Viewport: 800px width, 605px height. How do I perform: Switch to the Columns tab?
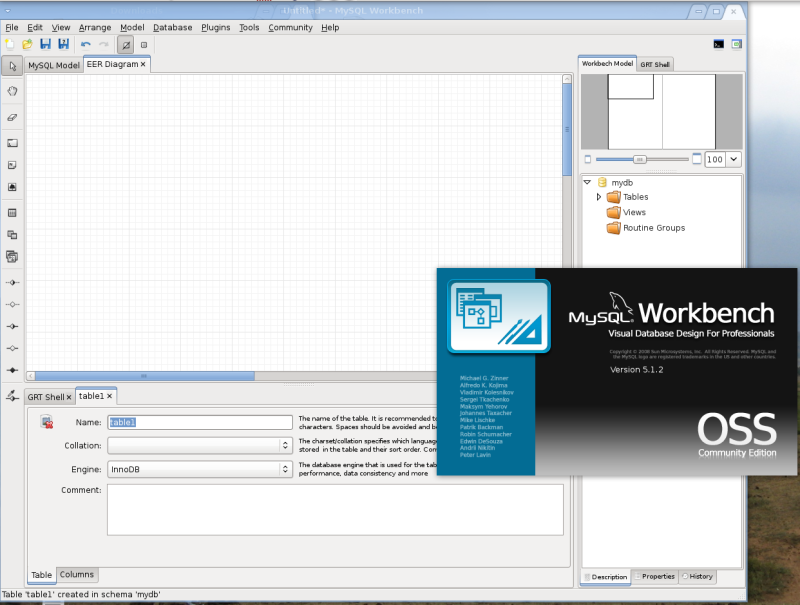(77, 574)
